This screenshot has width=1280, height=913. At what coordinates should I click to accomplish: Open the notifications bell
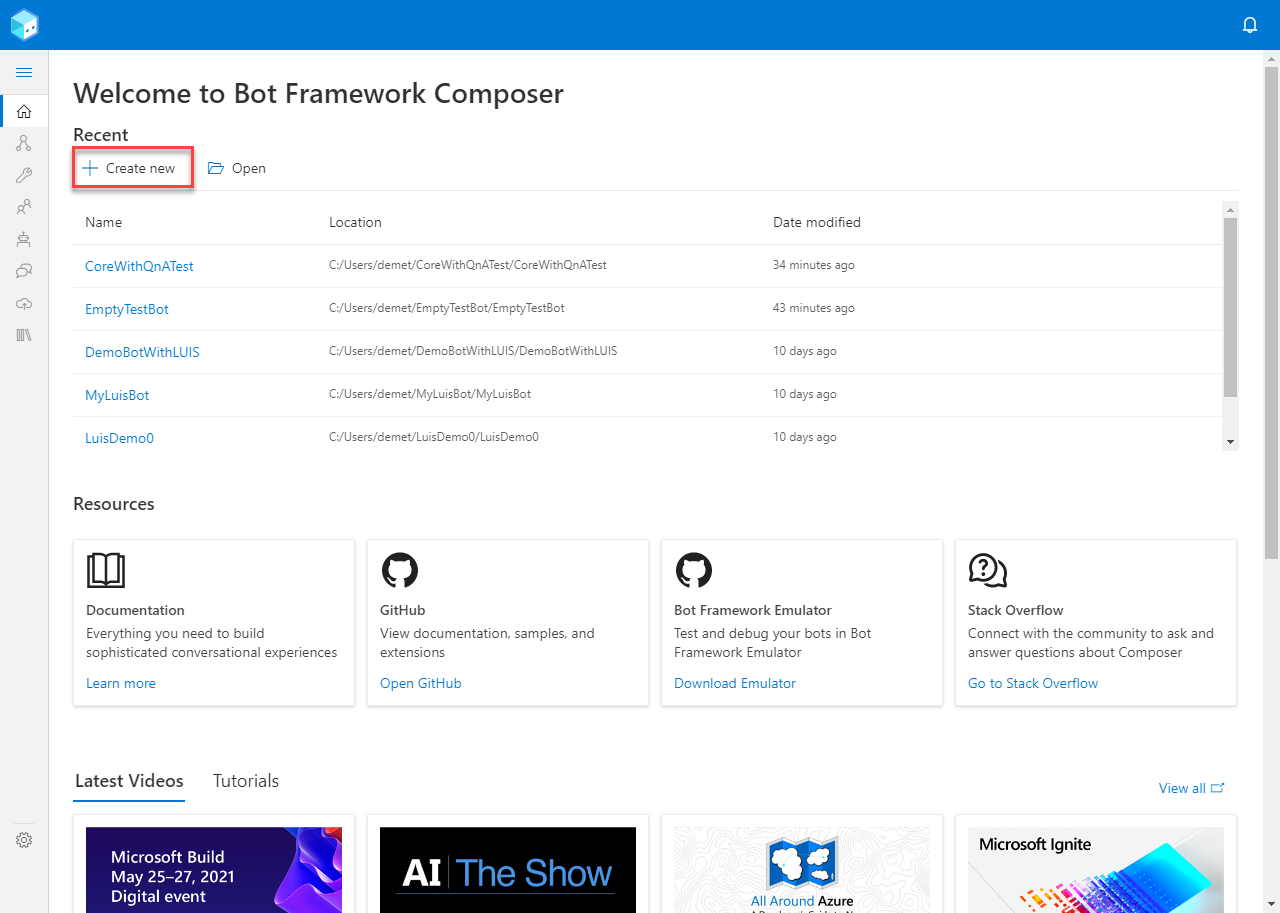point(1249,25)
